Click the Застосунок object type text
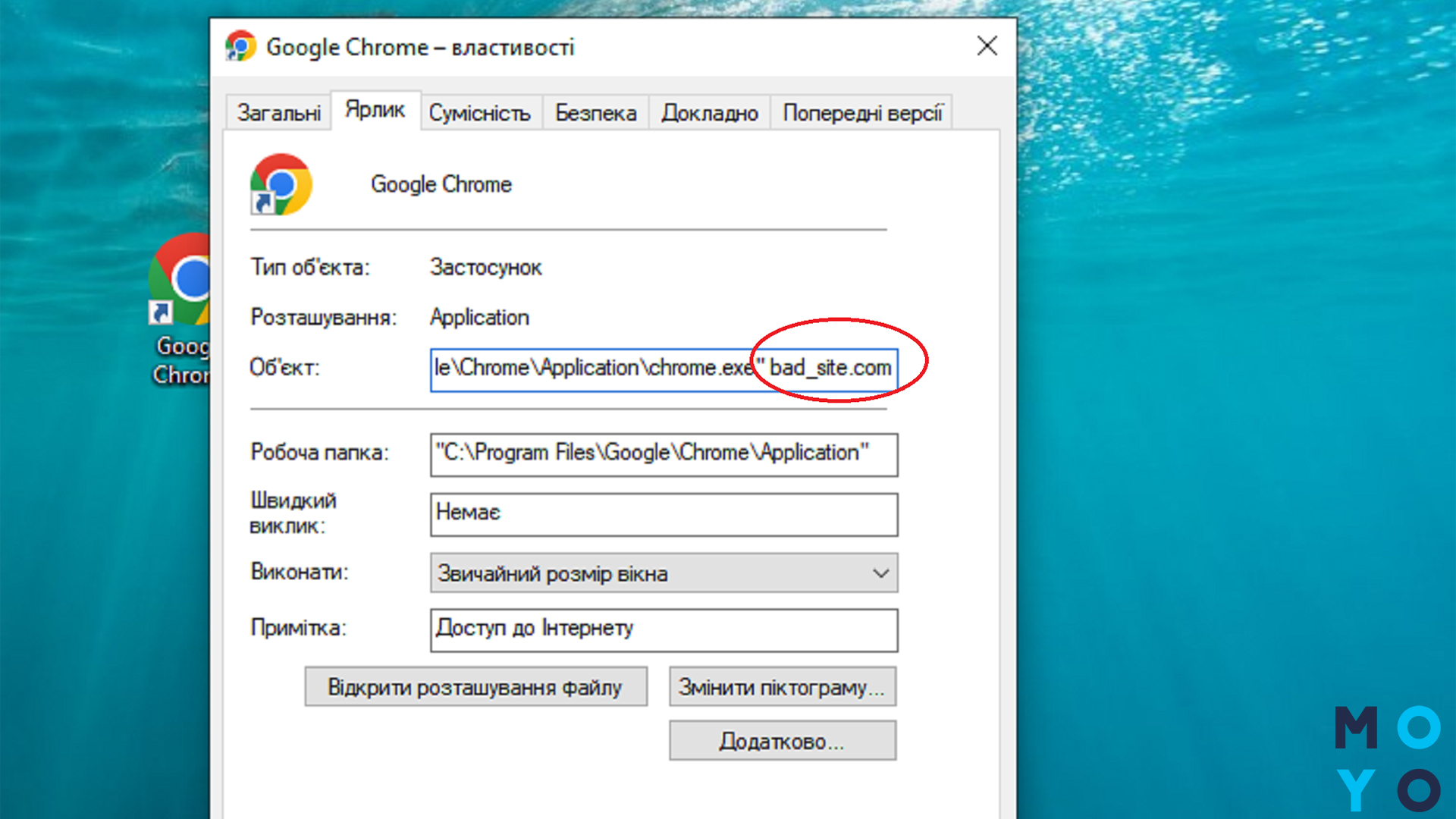 [x=486, y=268]
